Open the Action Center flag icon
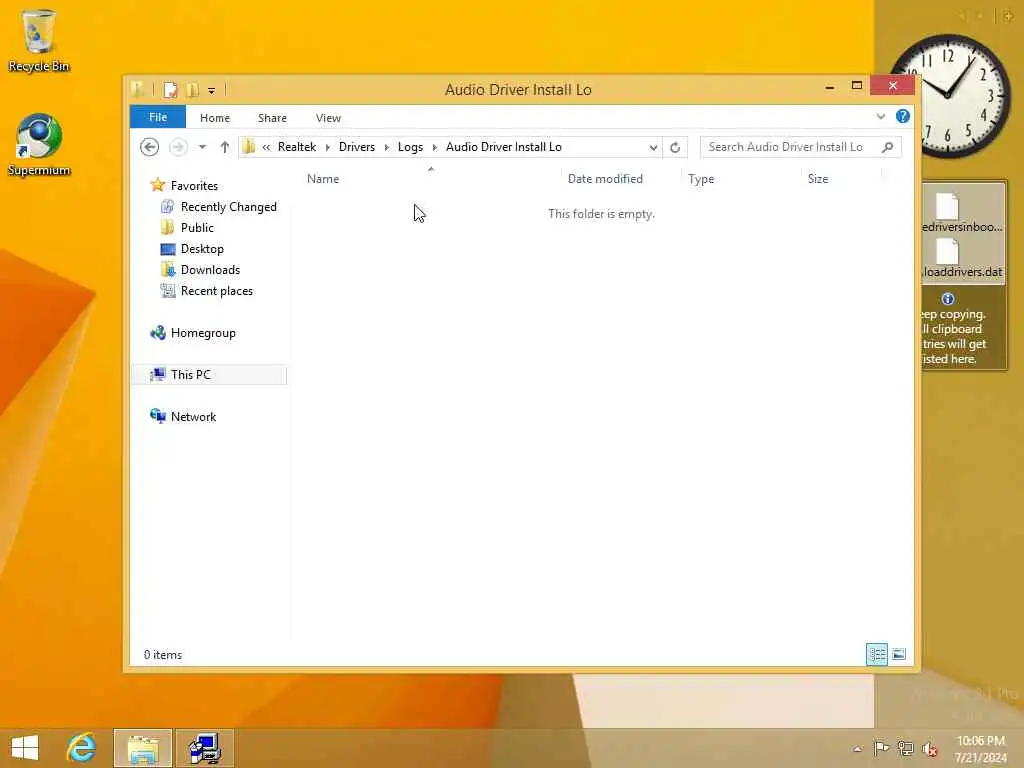The height and width of the screenshot is (768, 1024). pyautogui.click(x=881, y=748)
